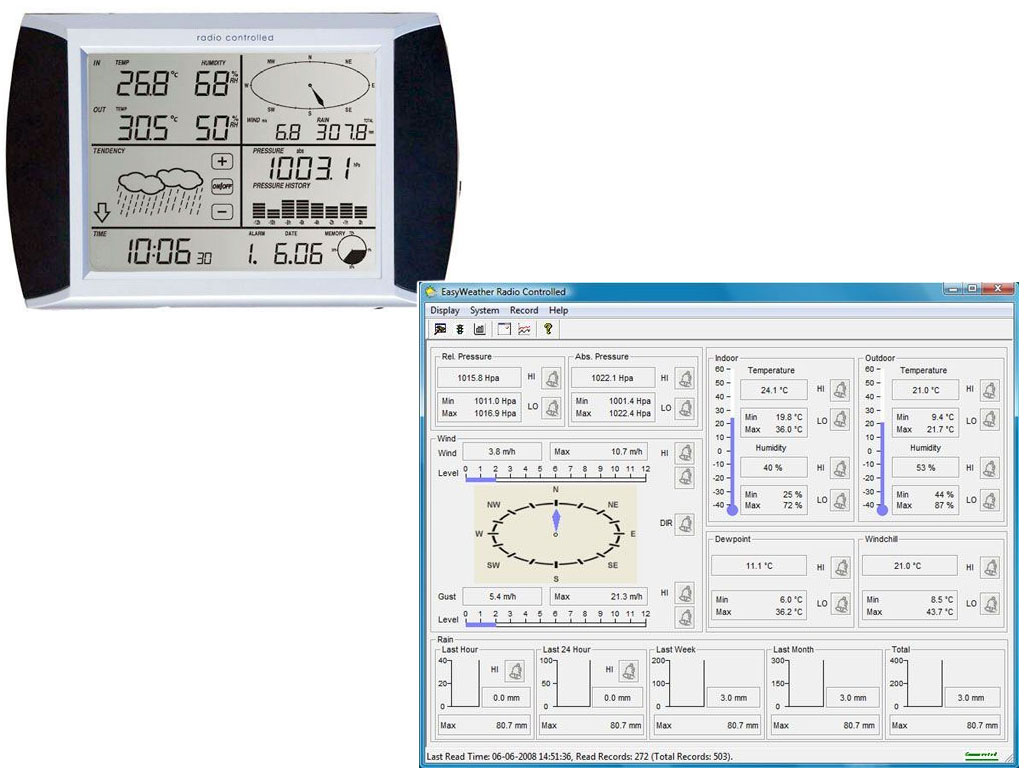Viewport: 1024px width, 768px height.
Task: Toggle the Rel. Pressure HI alarm
Action: tap(551, 378)
